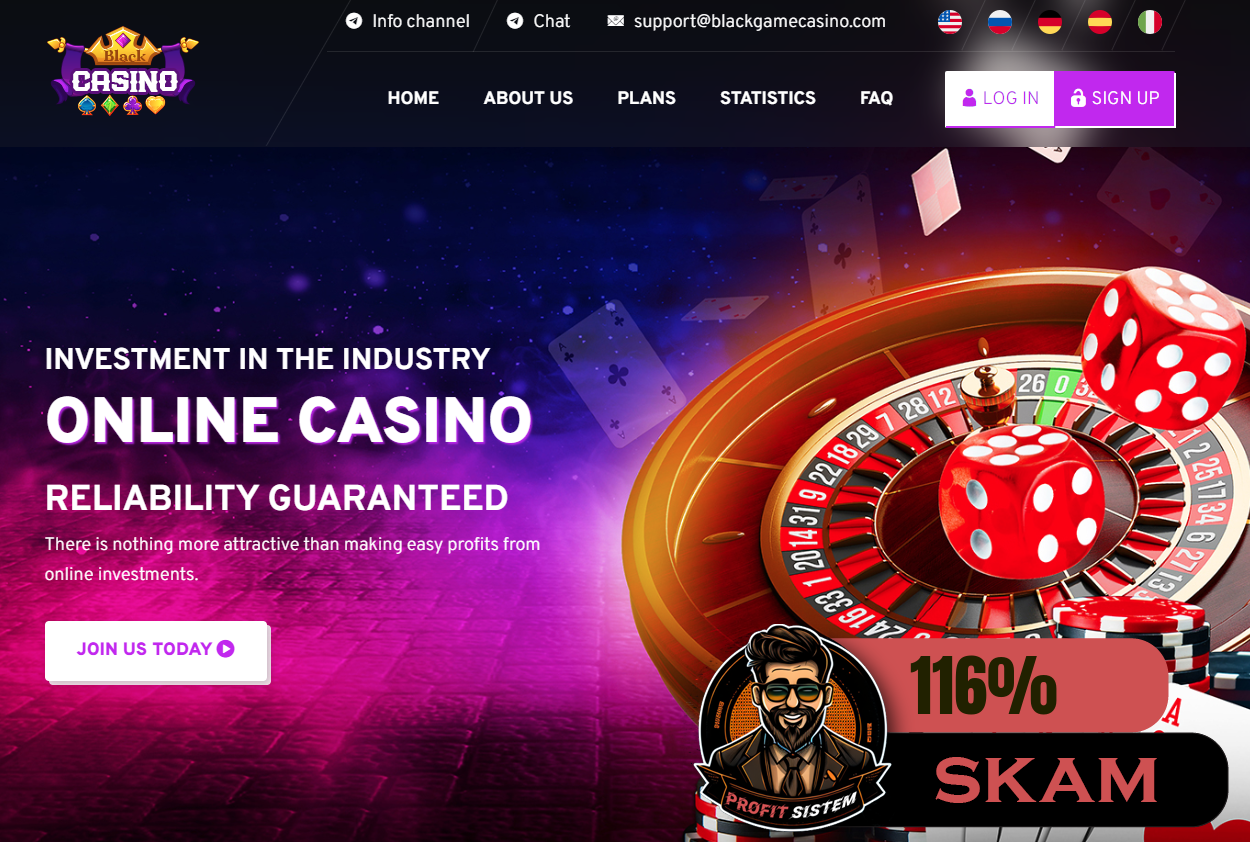The width and height of the screenshot is (1250, 842).
Task: Click the LOG IN button
Action: (1000, 99)
